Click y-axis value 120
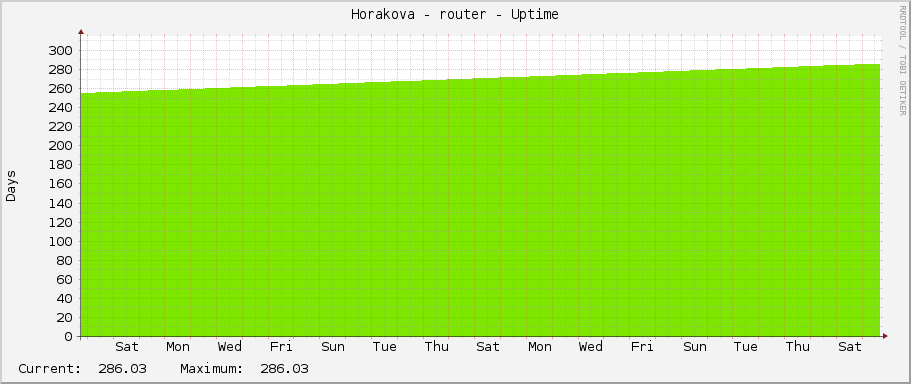911x384 pixels. click(61, 222)
